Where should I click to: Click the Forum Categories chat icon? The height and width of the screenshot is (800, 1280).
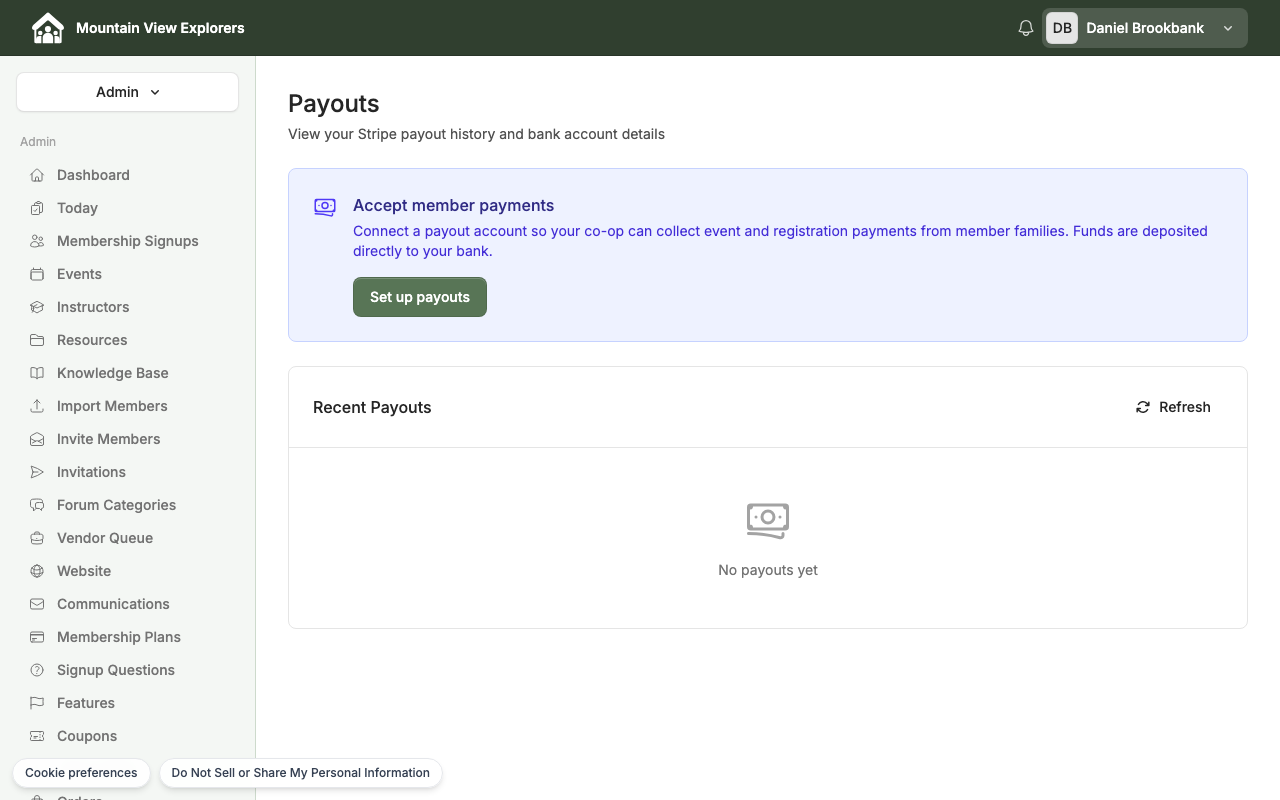point(37,505)
